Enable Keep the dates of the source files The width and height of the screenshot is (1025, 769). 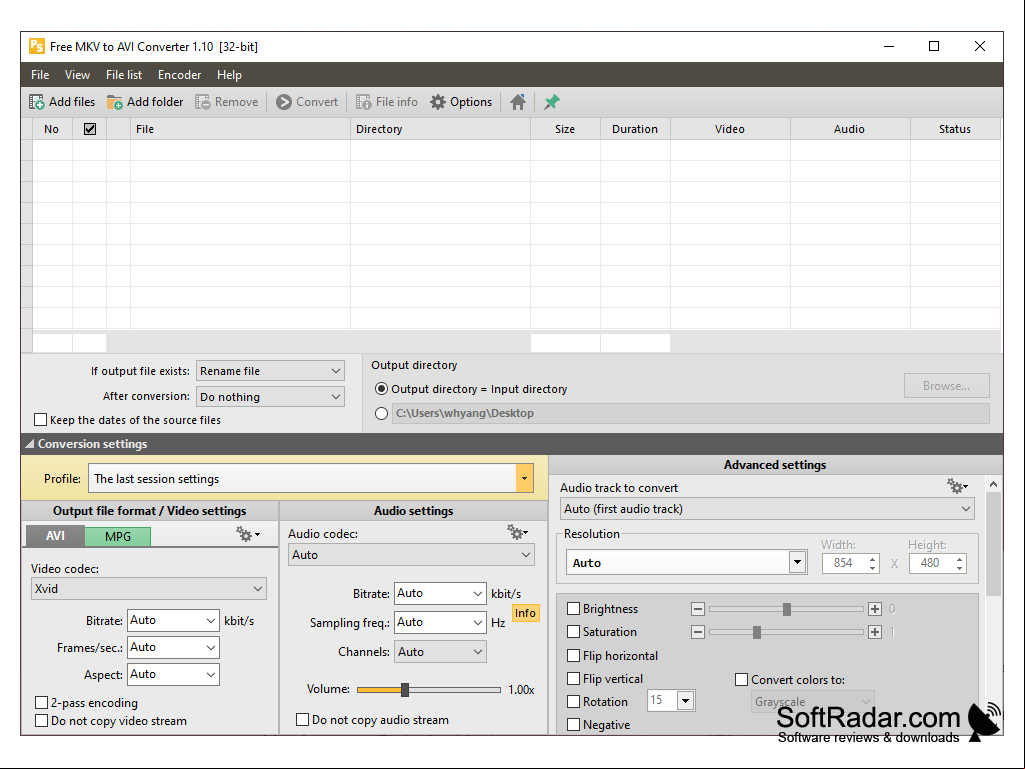[x=41, y=420]
